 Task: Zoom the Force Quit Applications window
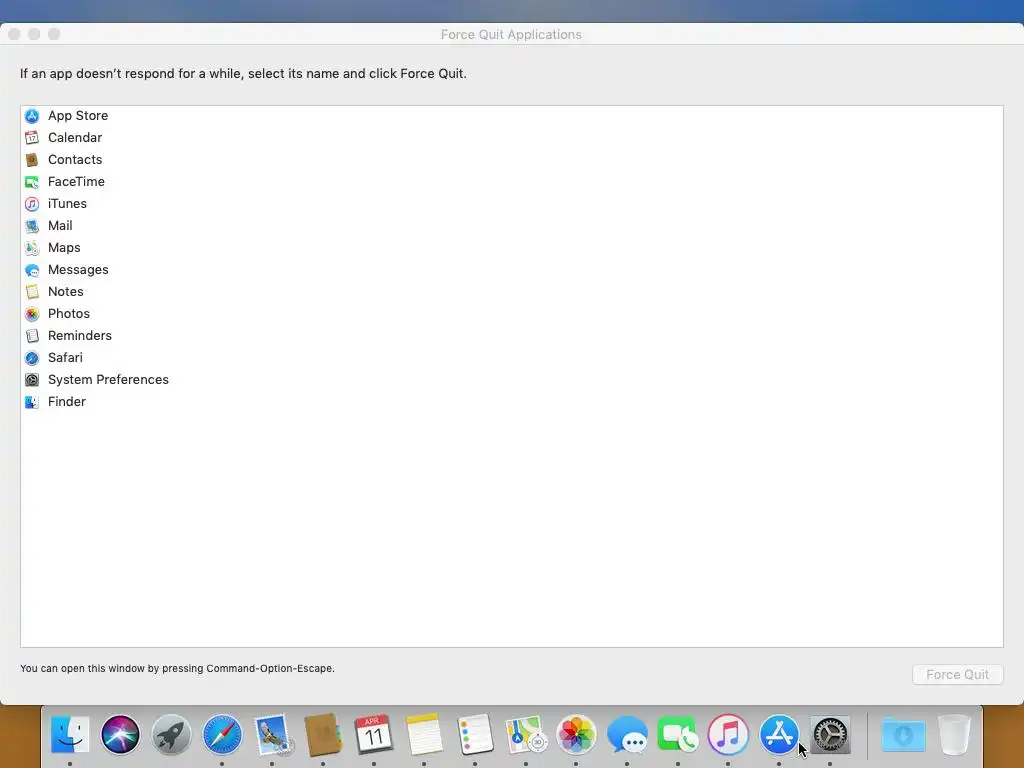54,34
